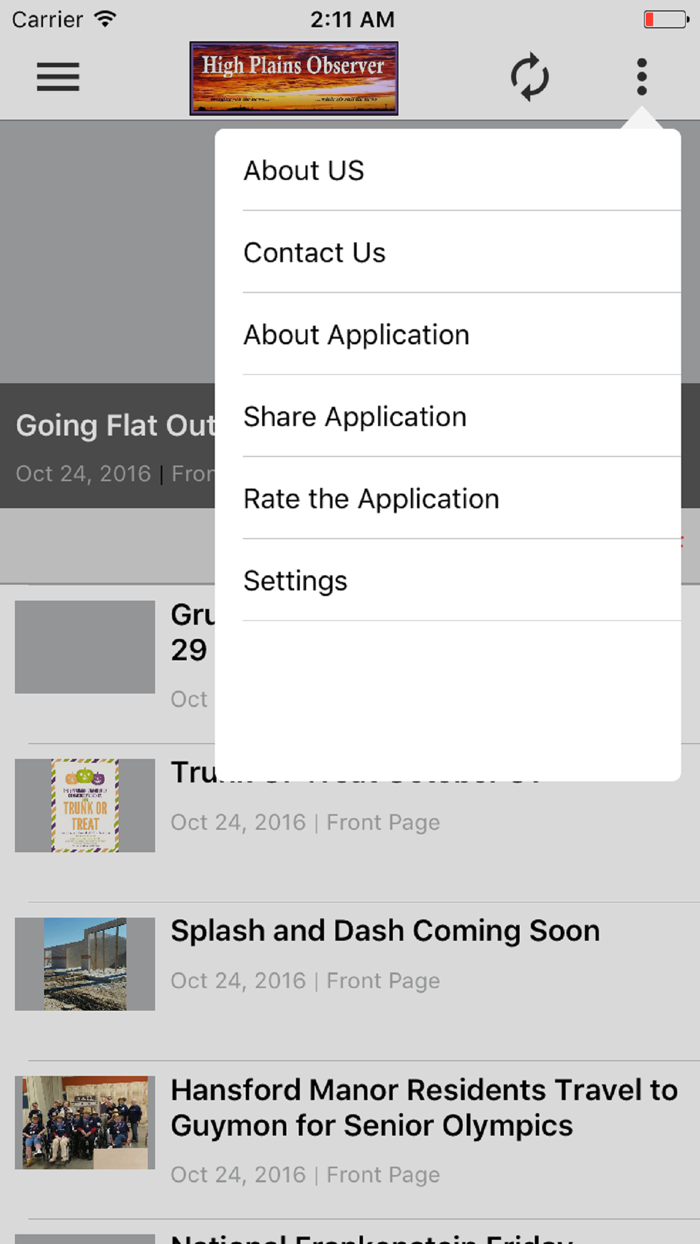Open Settings from the popup menu

[295, 581]
